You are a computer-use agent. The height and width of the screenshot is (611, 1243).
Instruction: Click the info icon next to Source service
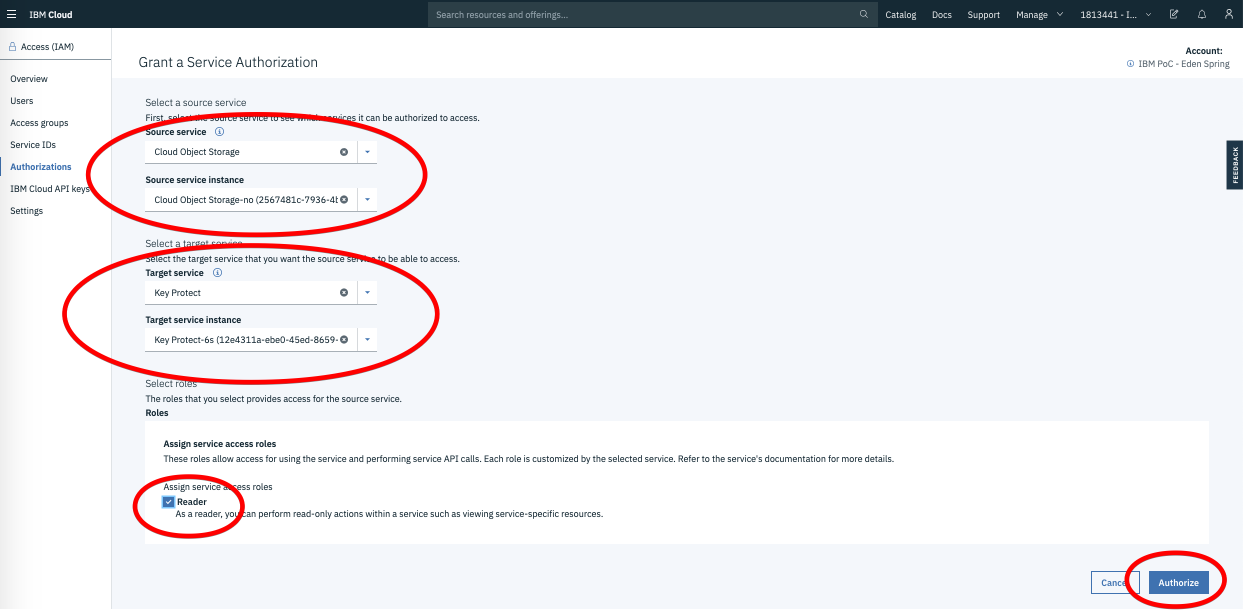point(220,132)
